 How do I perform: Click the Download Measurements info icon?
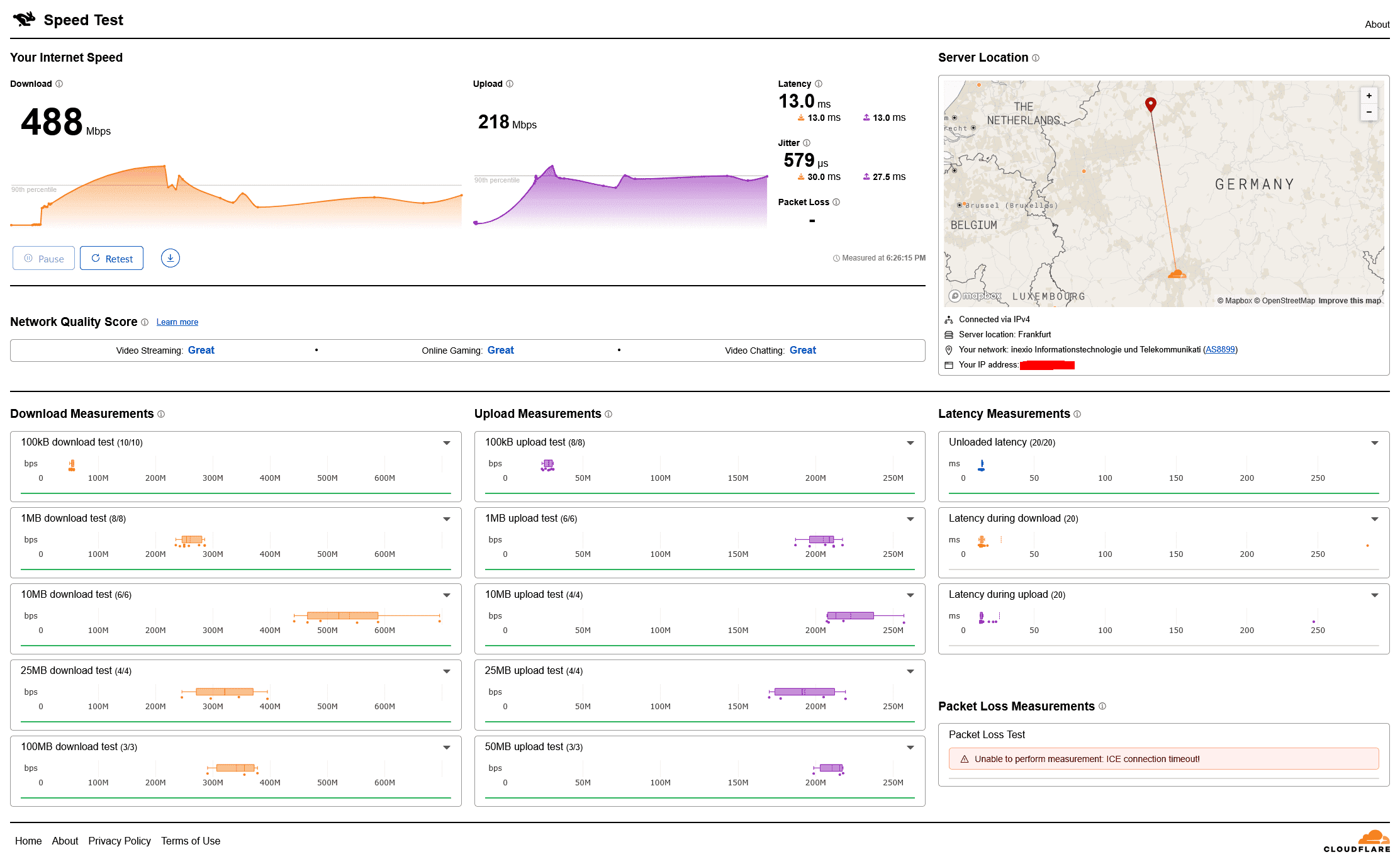(x=161, y=414)
